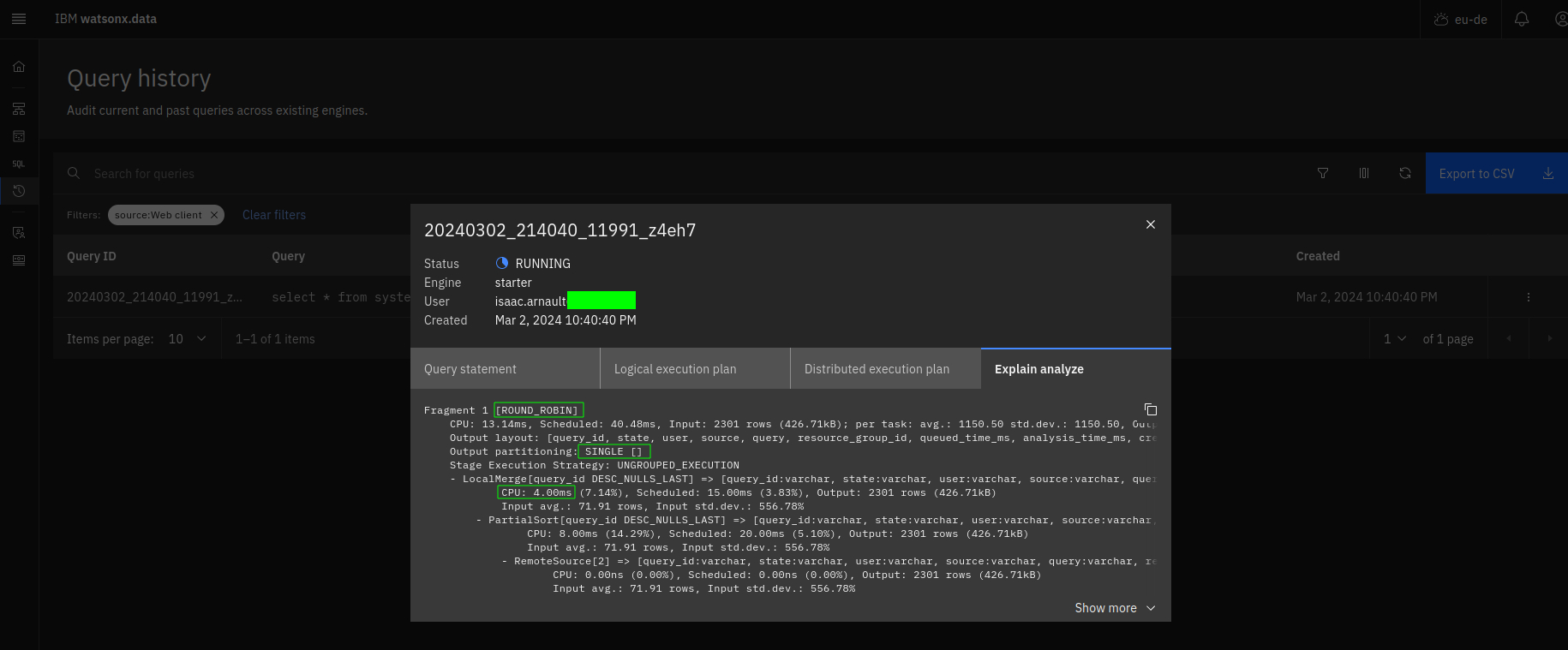Click the filter funnel icon

(x=1323, y=173)
